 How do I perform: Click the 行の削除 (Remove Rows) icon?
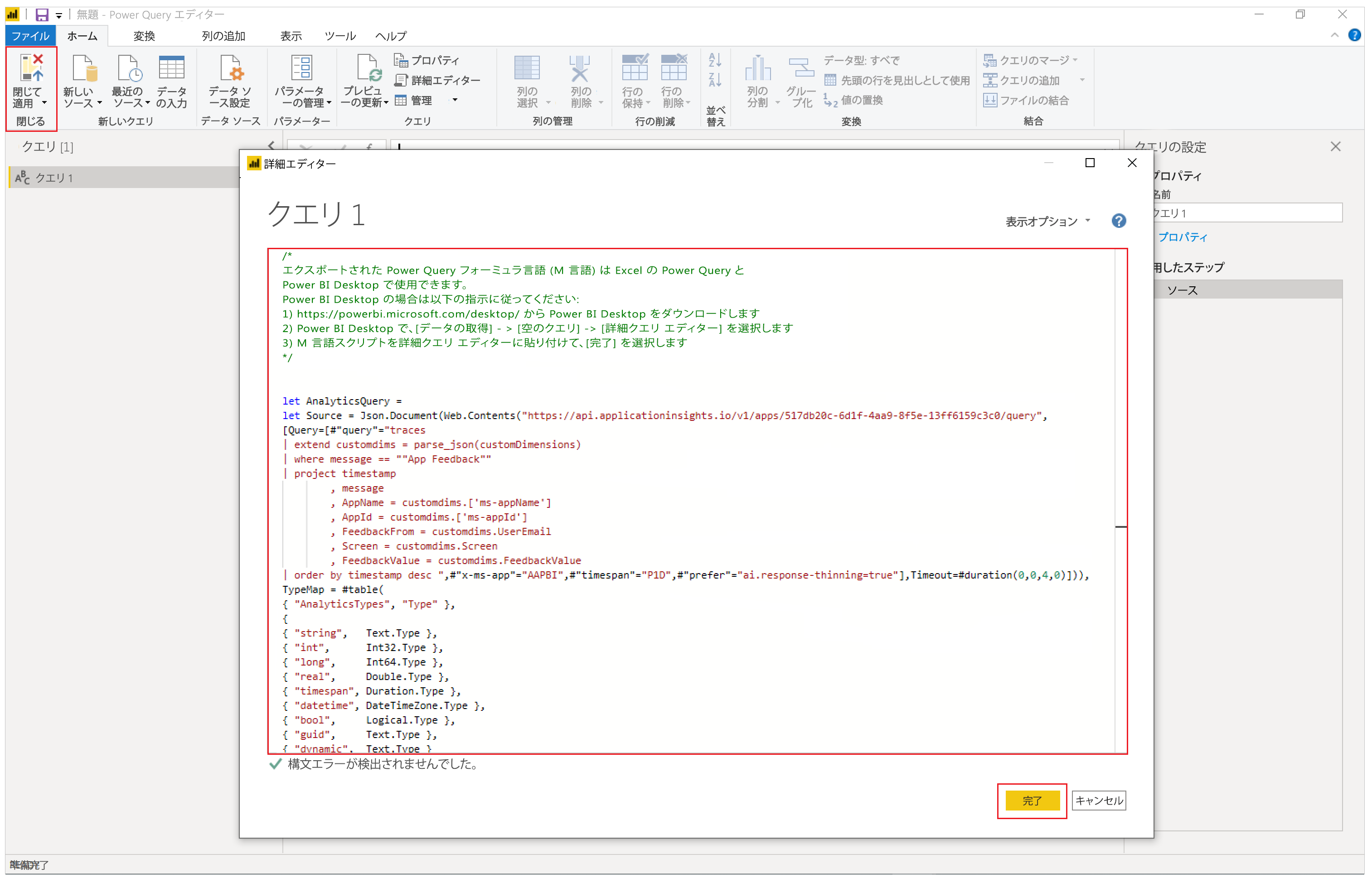pos(674,68)
